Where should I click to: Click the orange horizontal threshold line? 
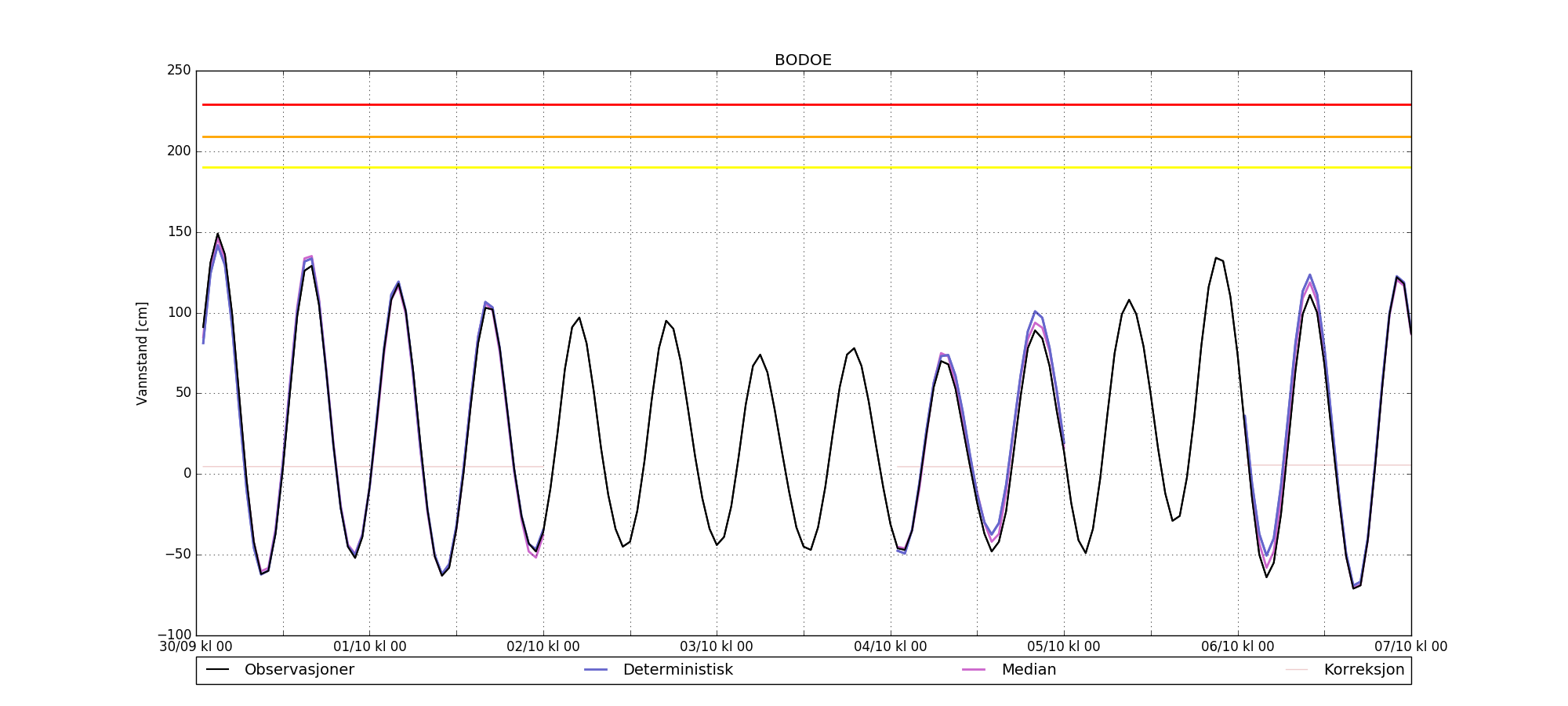coord(803,137)
